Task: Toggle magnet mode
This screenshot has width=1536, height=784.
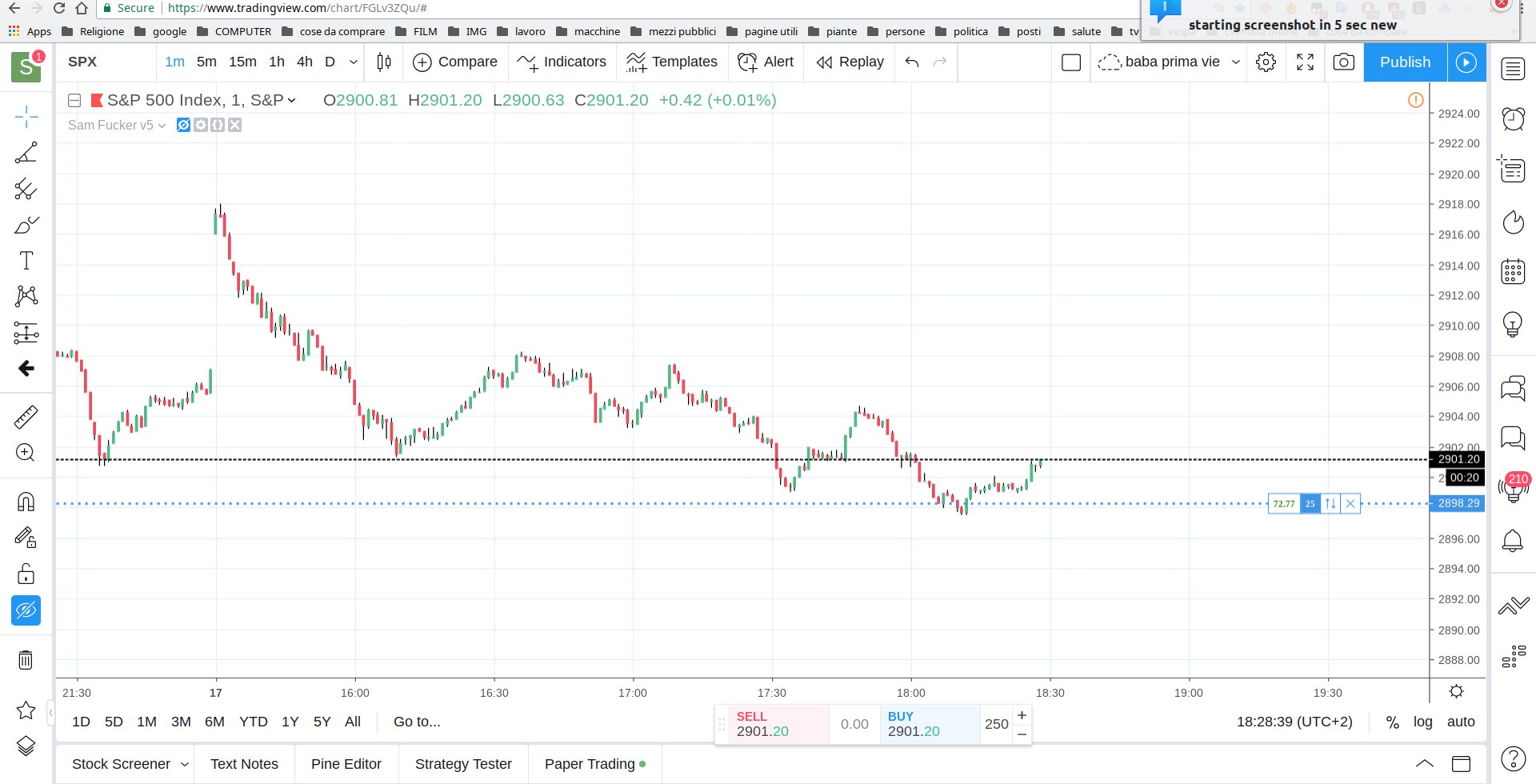Action: (x=26, y=502)
